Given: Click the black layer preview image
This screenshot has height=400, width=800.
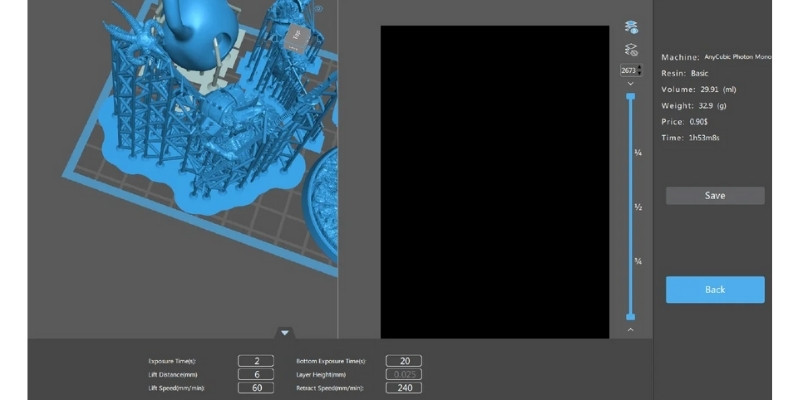Looking at the screenshot, I should point(495,182).
